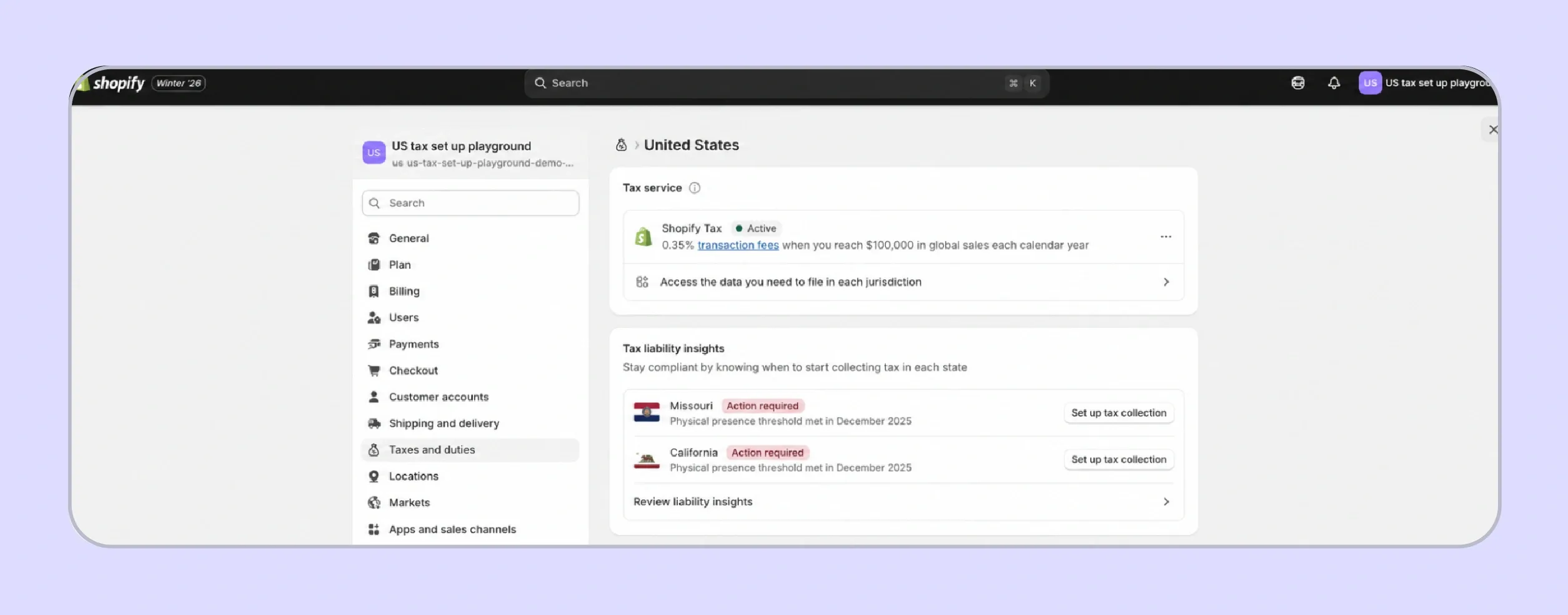Open Apps and sales channels settings
The width and height of the screenshot is (1568, 615).
(x=470, y=529)
